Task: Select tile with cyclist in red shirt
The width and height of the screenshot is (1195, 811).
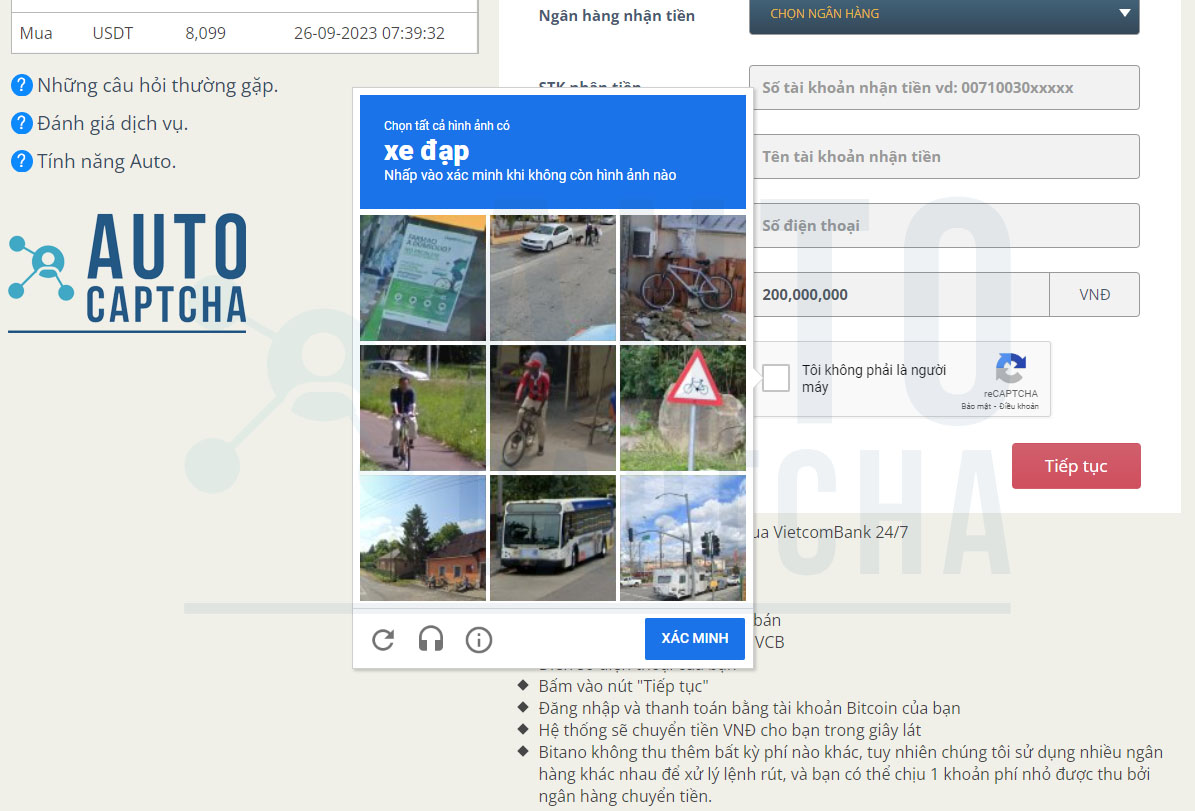Action: [553, 408]
